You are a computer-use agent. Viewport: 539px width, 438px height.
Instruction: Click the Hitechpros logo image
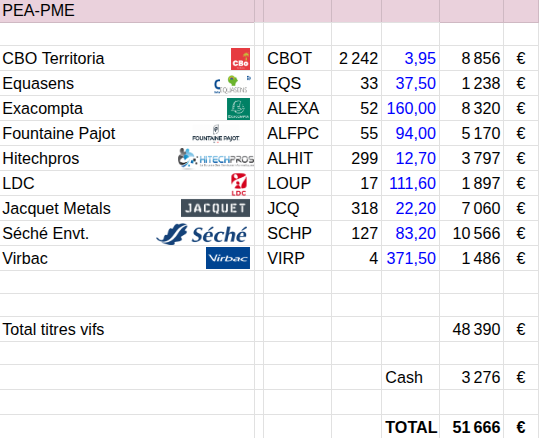pyautogui.click(x=216, y=158)
